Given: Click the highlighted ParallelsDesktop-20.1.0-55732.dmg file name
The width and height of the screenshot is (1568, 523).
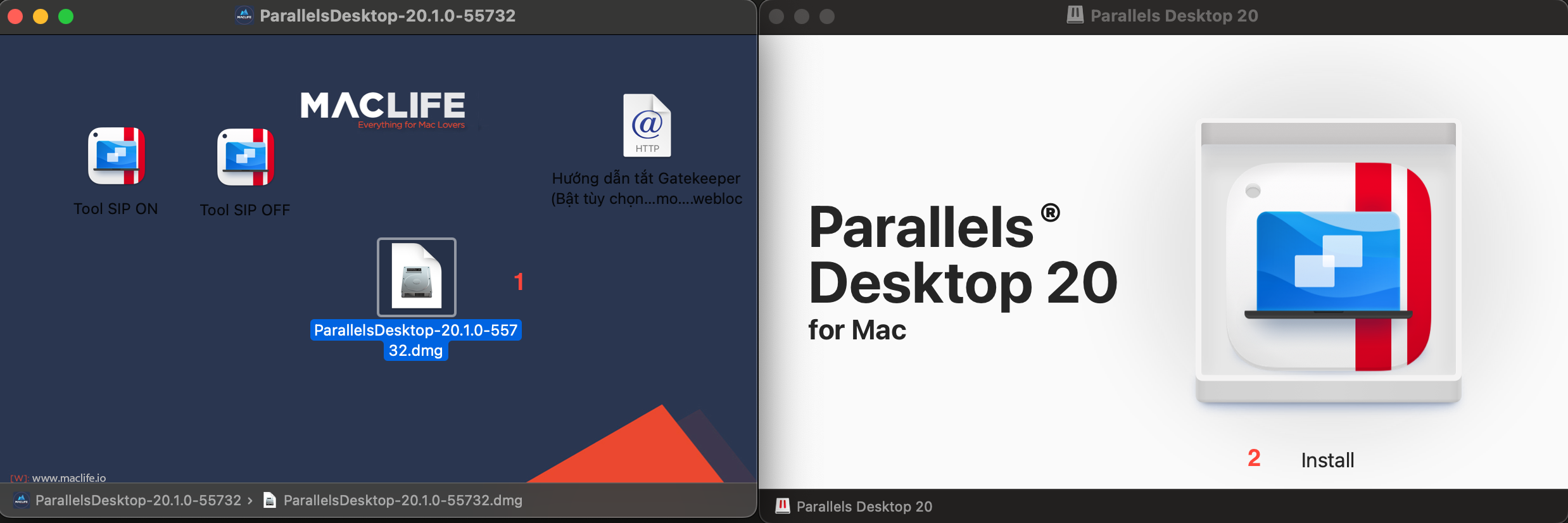Looking at the screenshot, I should click(415, 340).
